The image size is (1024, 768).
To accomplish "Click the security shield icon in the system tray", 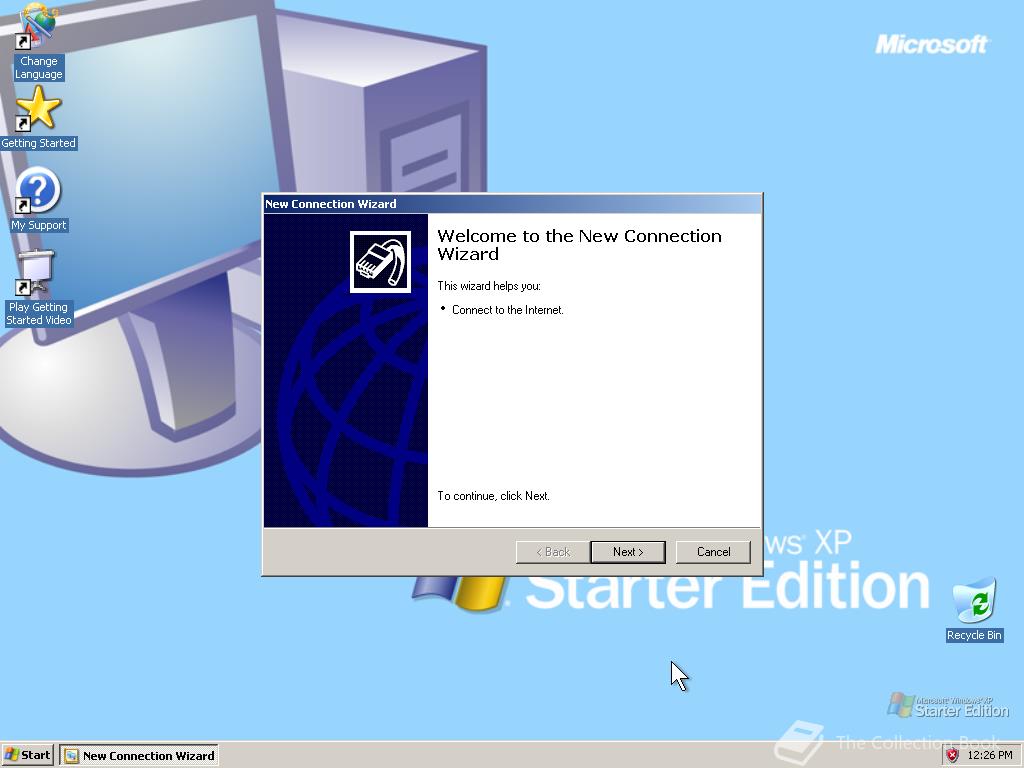I will [952, 755].
